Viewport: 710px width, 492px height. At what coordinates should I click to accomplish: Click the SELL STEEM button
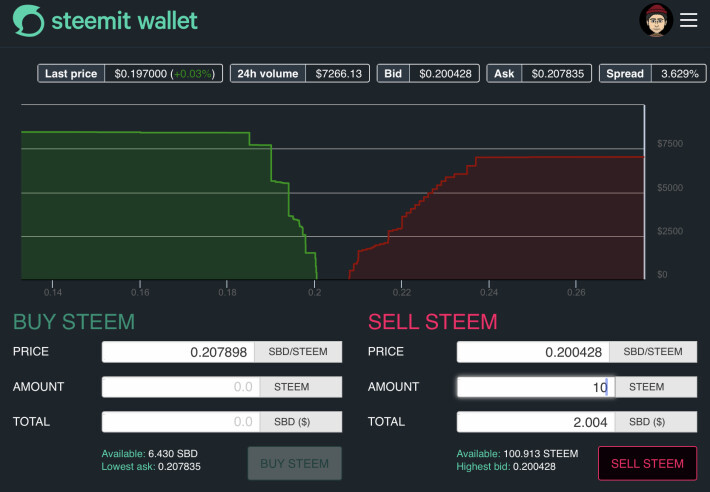(648, 463)
